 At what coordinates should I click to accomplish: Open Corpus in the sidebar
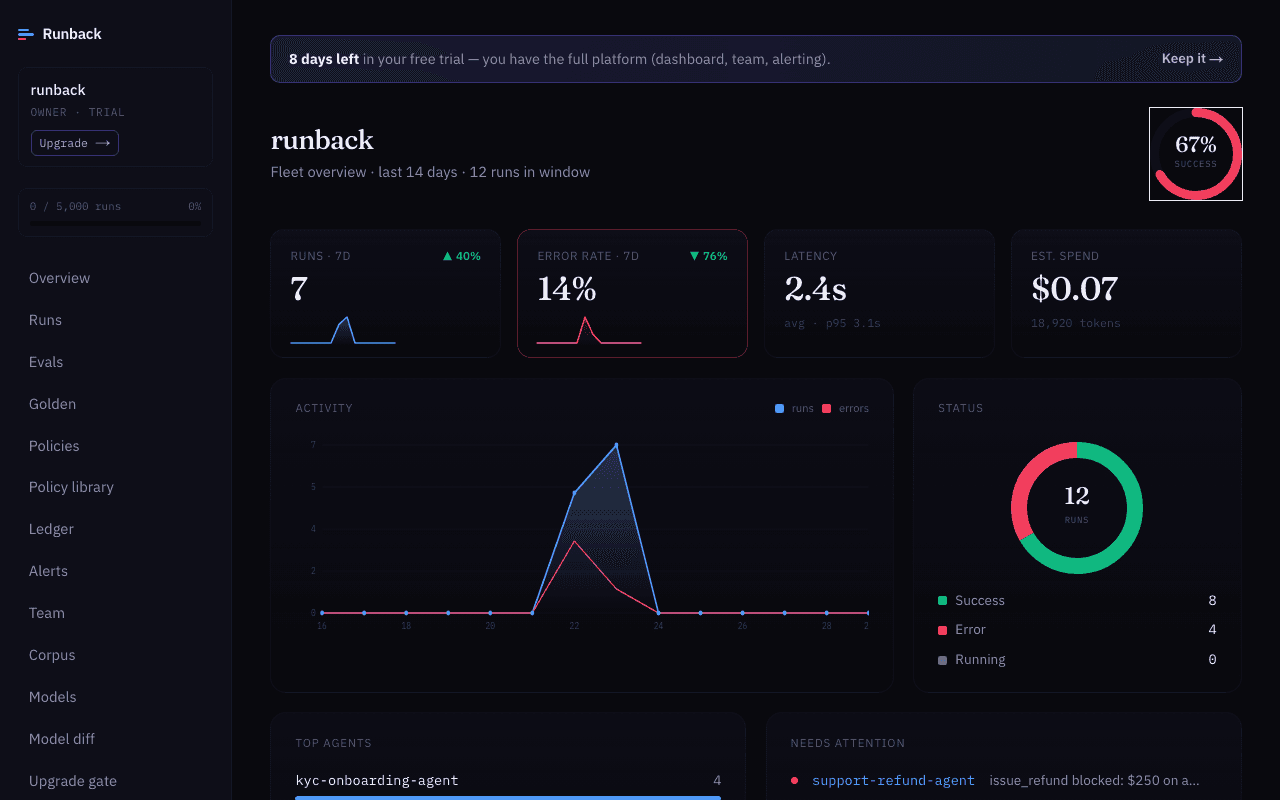[x=52, y=655]
